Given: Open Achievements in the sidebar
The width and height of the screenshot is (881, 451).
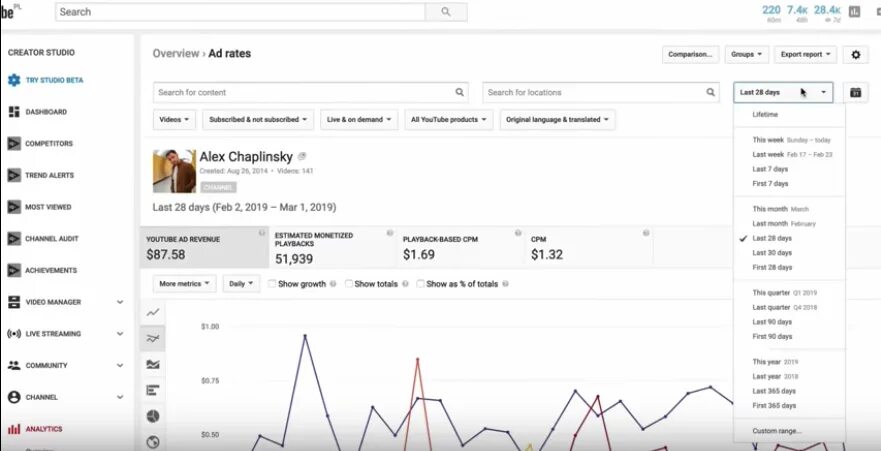Looking at the screenshot, I should [51, 270].
